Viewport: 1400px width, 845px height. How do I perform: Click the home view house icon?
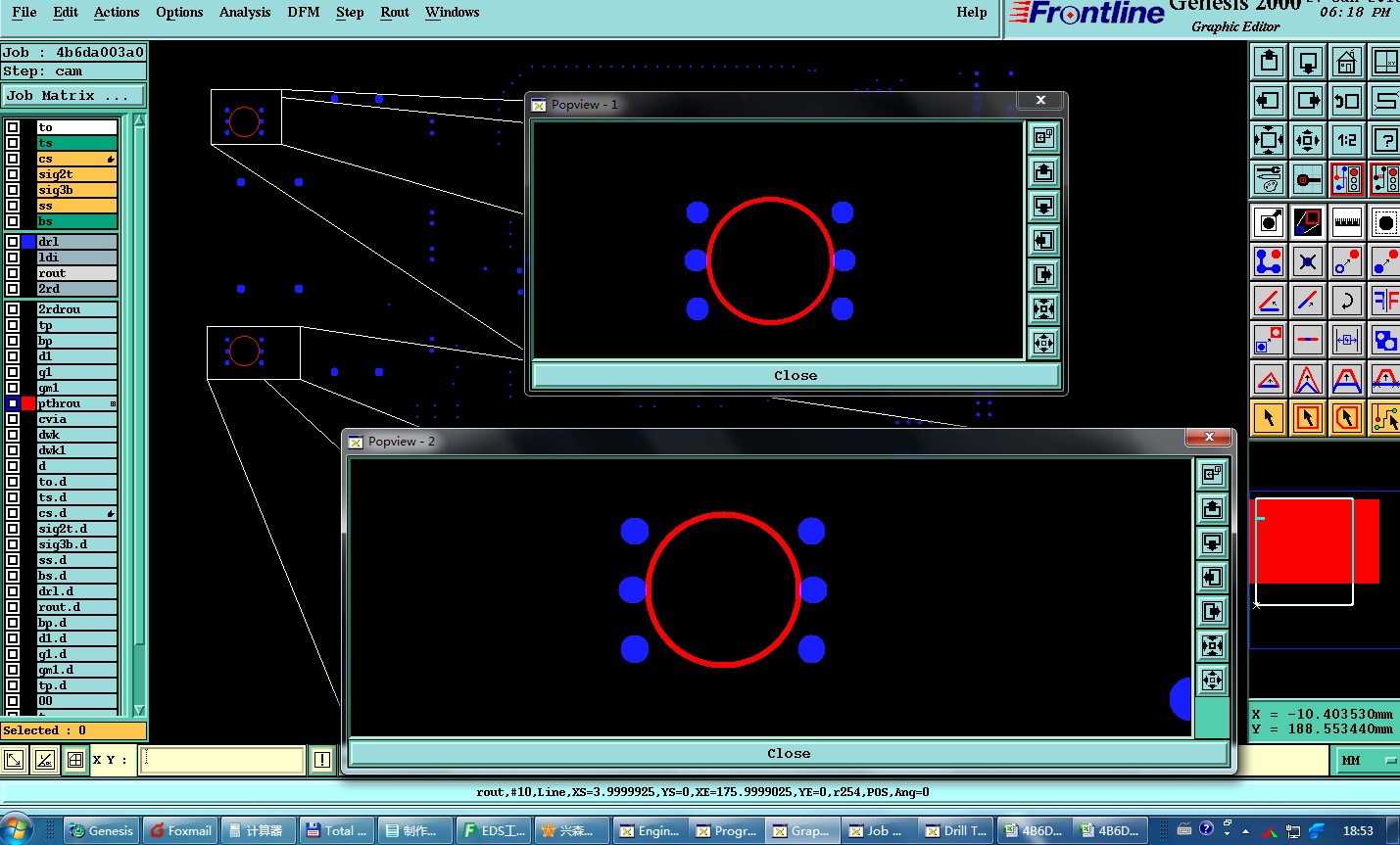tap(1347, 62)
